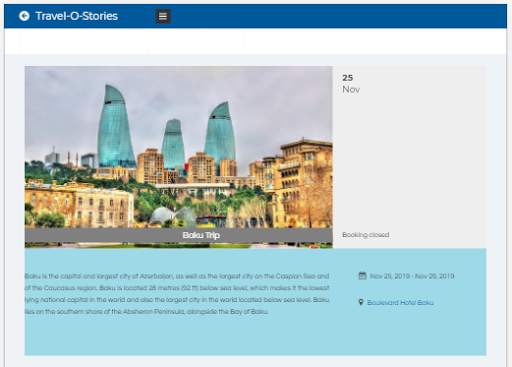Click the Nov month label
The width and height of the screenshot is (512, 367).
(351, 89)
